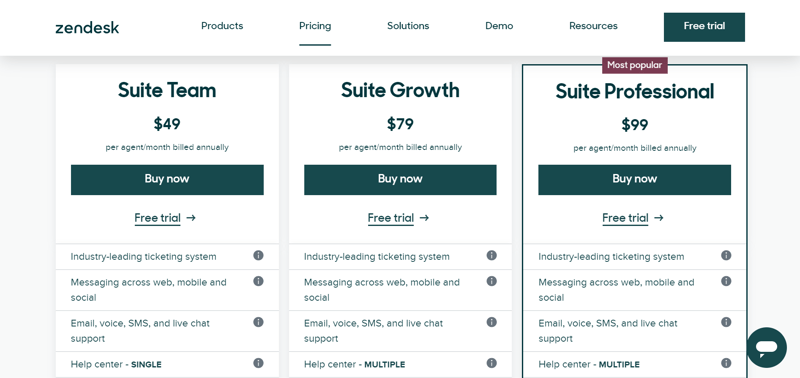Screen dimensions: 800x378
Task: Open the Solutions menu
Action: [408, 26]
